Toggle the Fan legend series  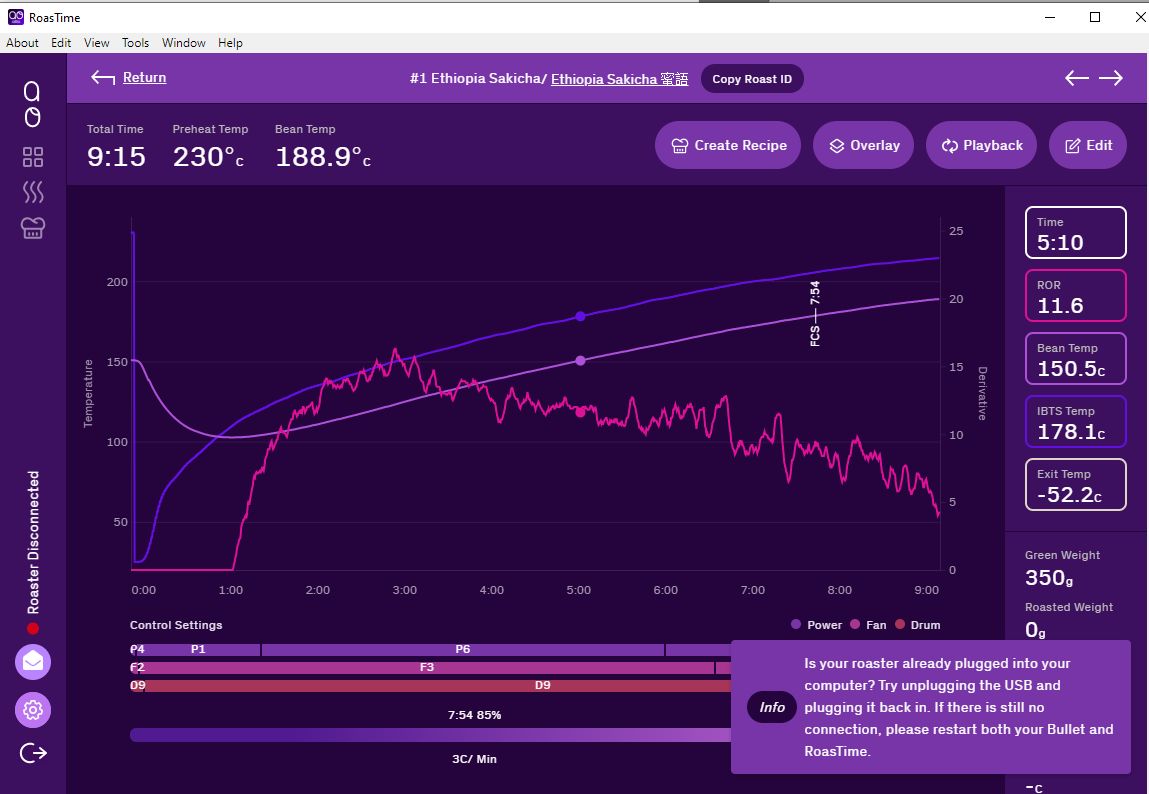(x=868, y=625)
